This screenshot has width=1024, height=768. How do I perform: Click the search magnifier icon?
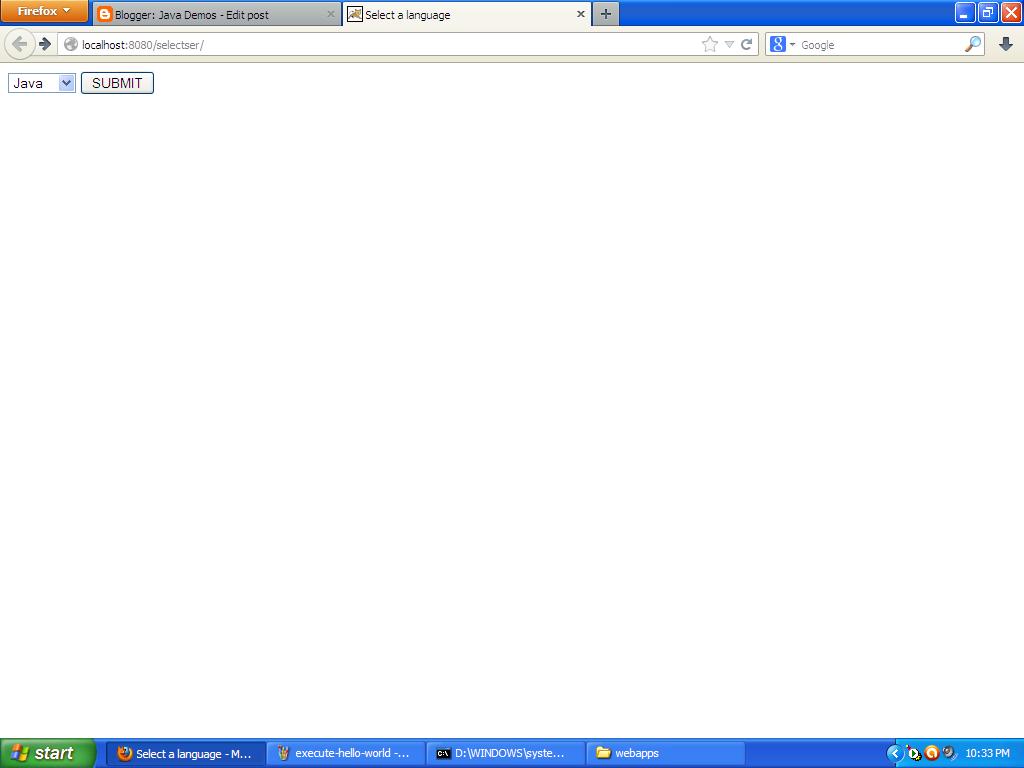tap(972, 44)
